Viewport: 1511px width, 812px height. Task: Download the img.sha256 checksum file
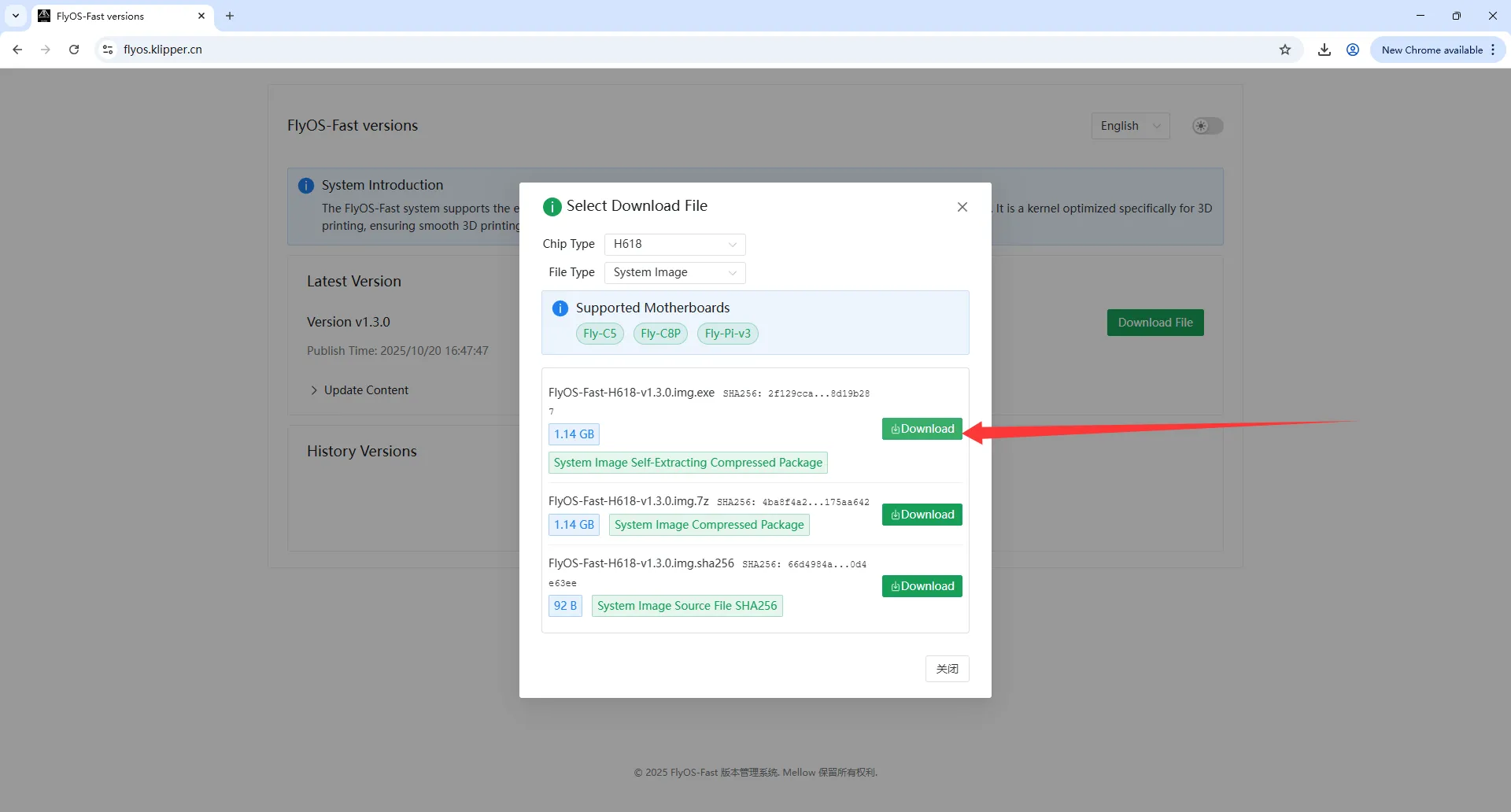coord(922,586)
